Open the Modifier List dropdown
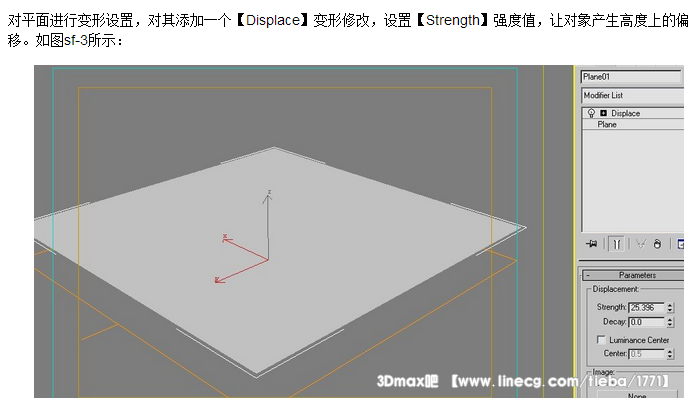Image resolution: width=698 pixels, height=398 pixels. [632, 95]
